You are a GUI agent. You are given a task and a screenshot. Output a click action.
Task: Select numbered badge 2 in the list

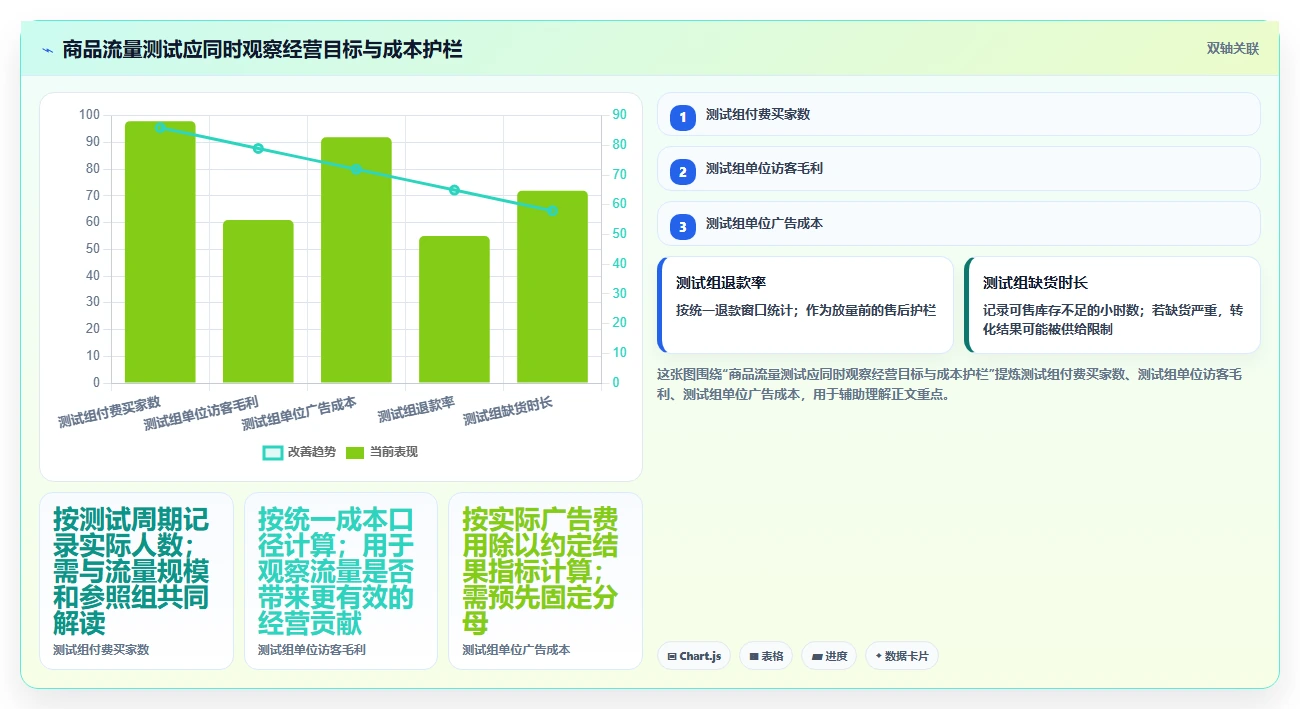[x=683, y=171]
